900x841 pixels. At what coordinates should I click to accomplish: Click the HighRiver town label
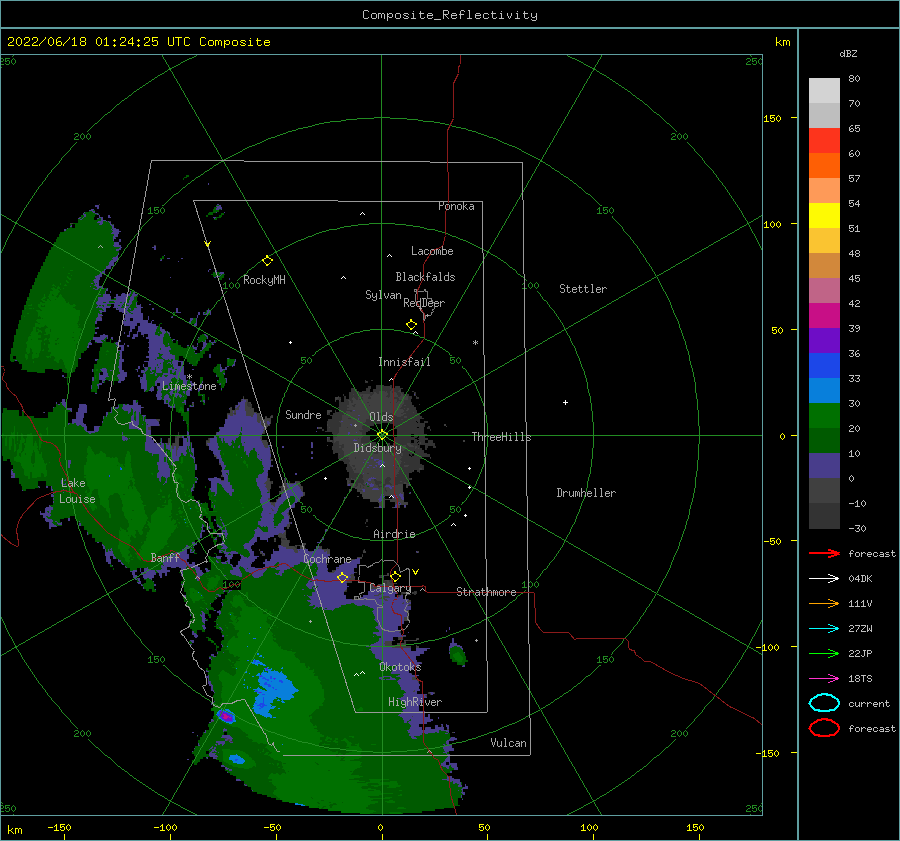click(x=415, y=702)
